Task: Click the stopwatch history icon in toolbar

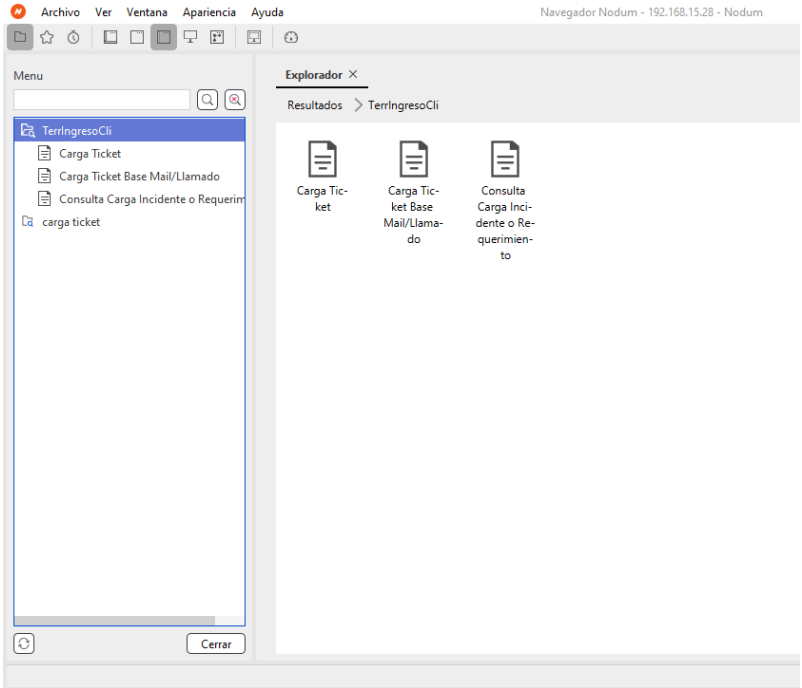Action: (73, 38)
